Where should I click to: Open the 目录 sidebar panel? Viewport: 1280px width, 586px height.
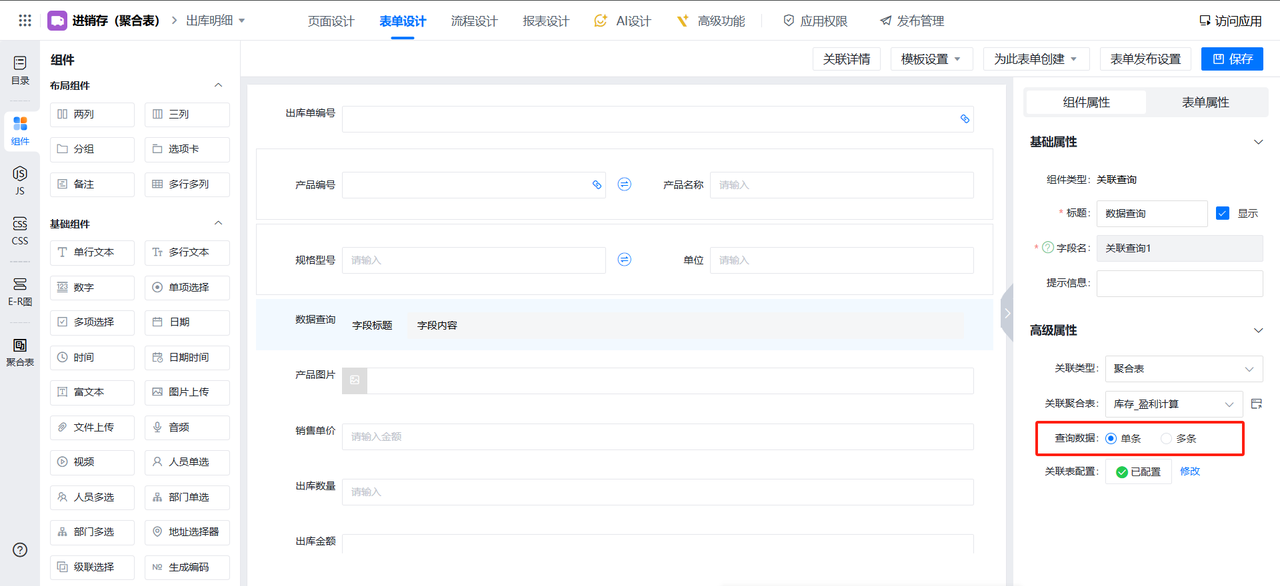pos(20,69)
